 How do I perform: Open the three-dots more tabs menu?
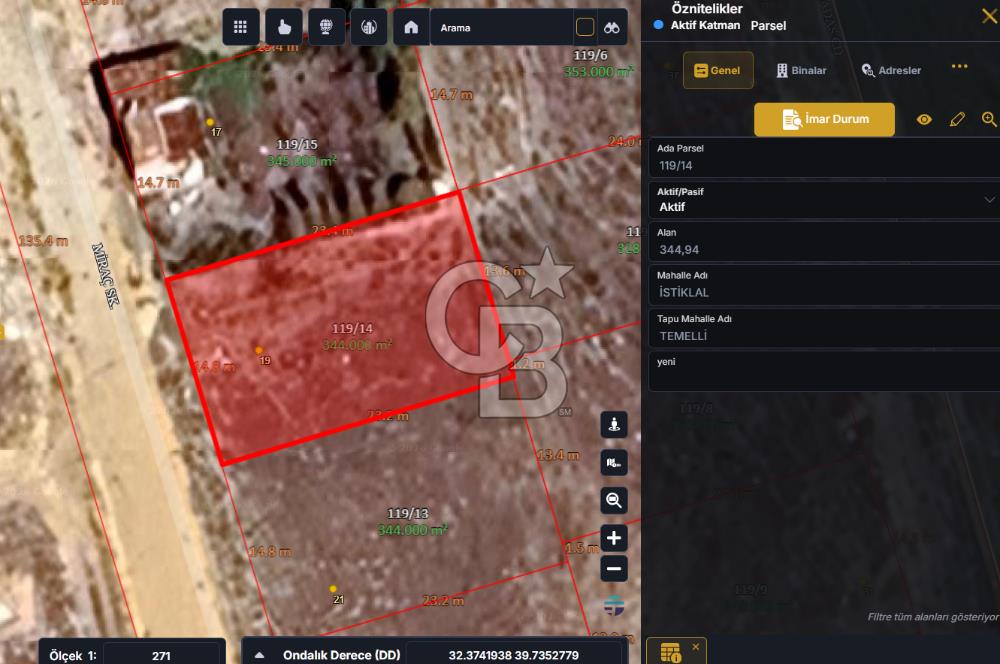pyautogui.click(x=959, y=66)
